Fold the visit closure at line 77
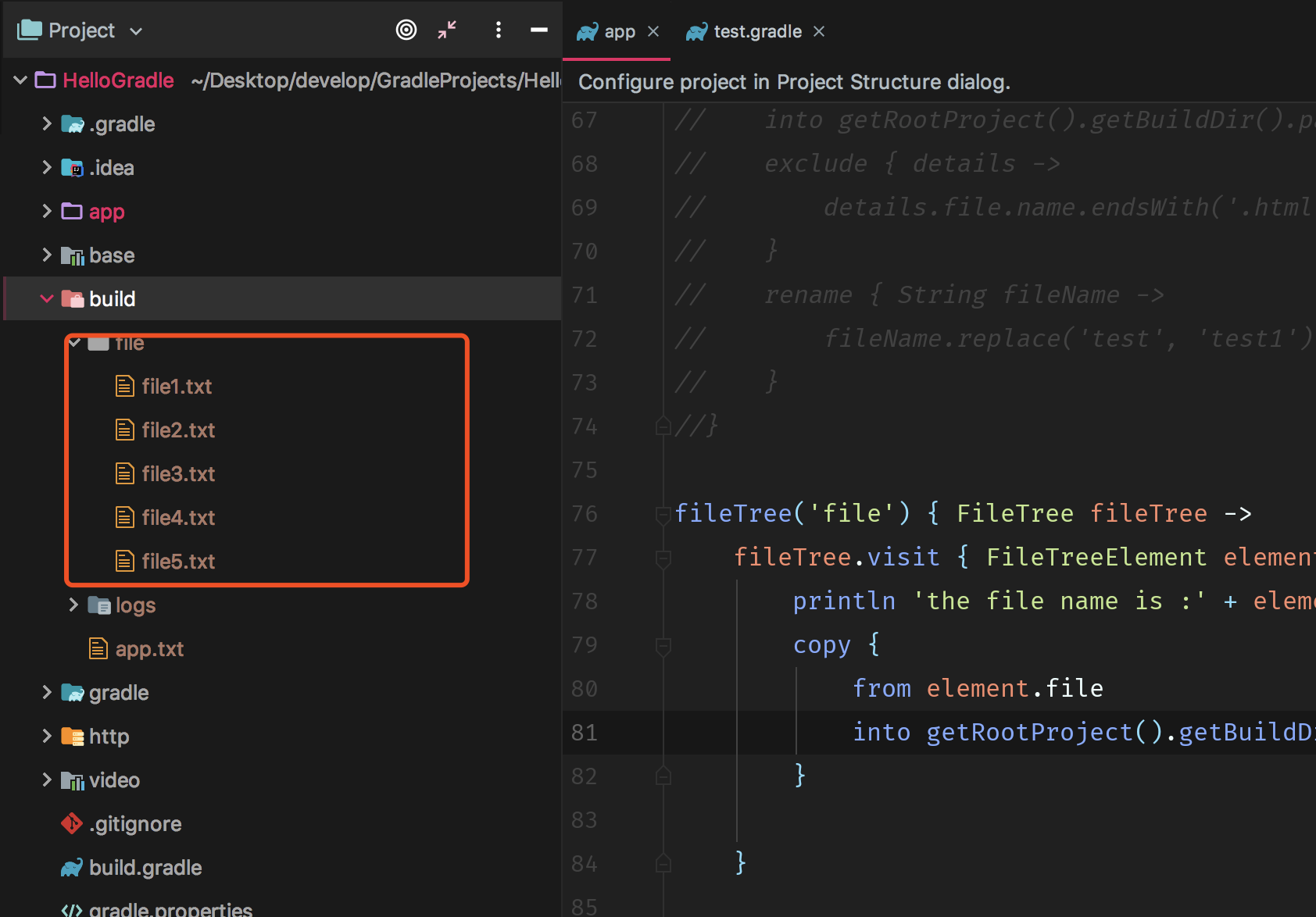The height and width of the screenshot is (917, 1316). [x=663, y=558]
